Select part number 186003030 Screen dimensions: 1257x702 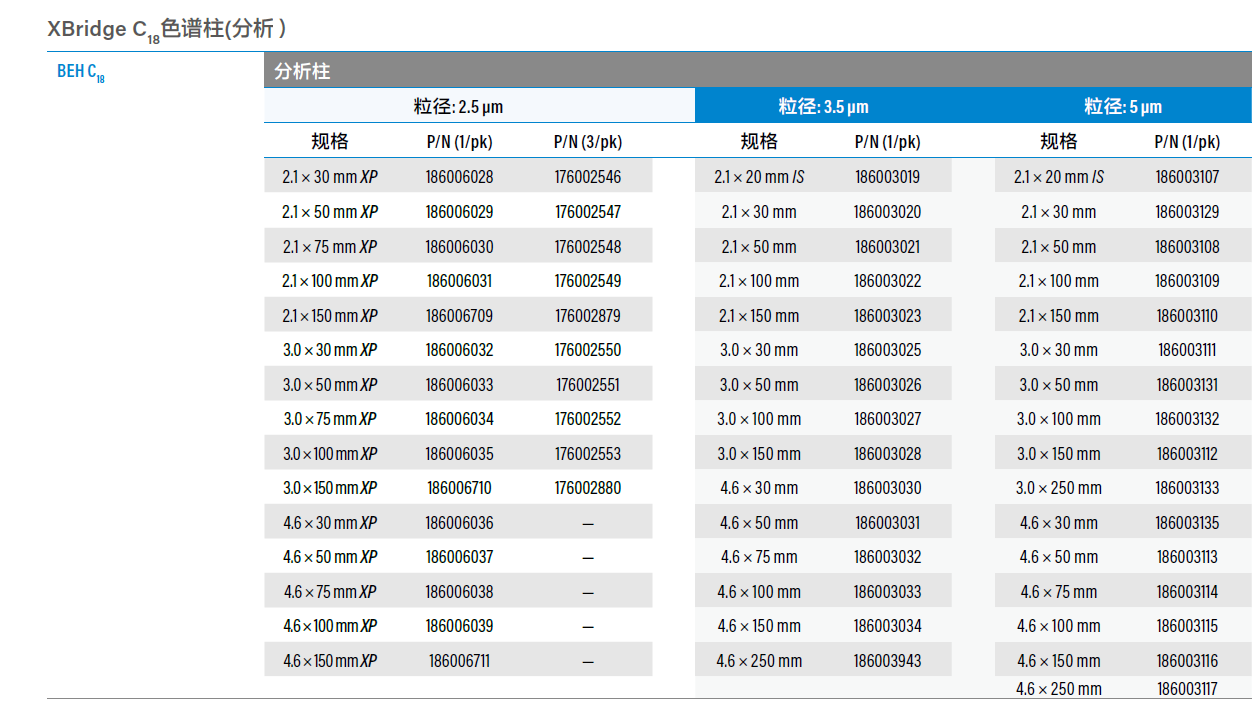point(887,488)
